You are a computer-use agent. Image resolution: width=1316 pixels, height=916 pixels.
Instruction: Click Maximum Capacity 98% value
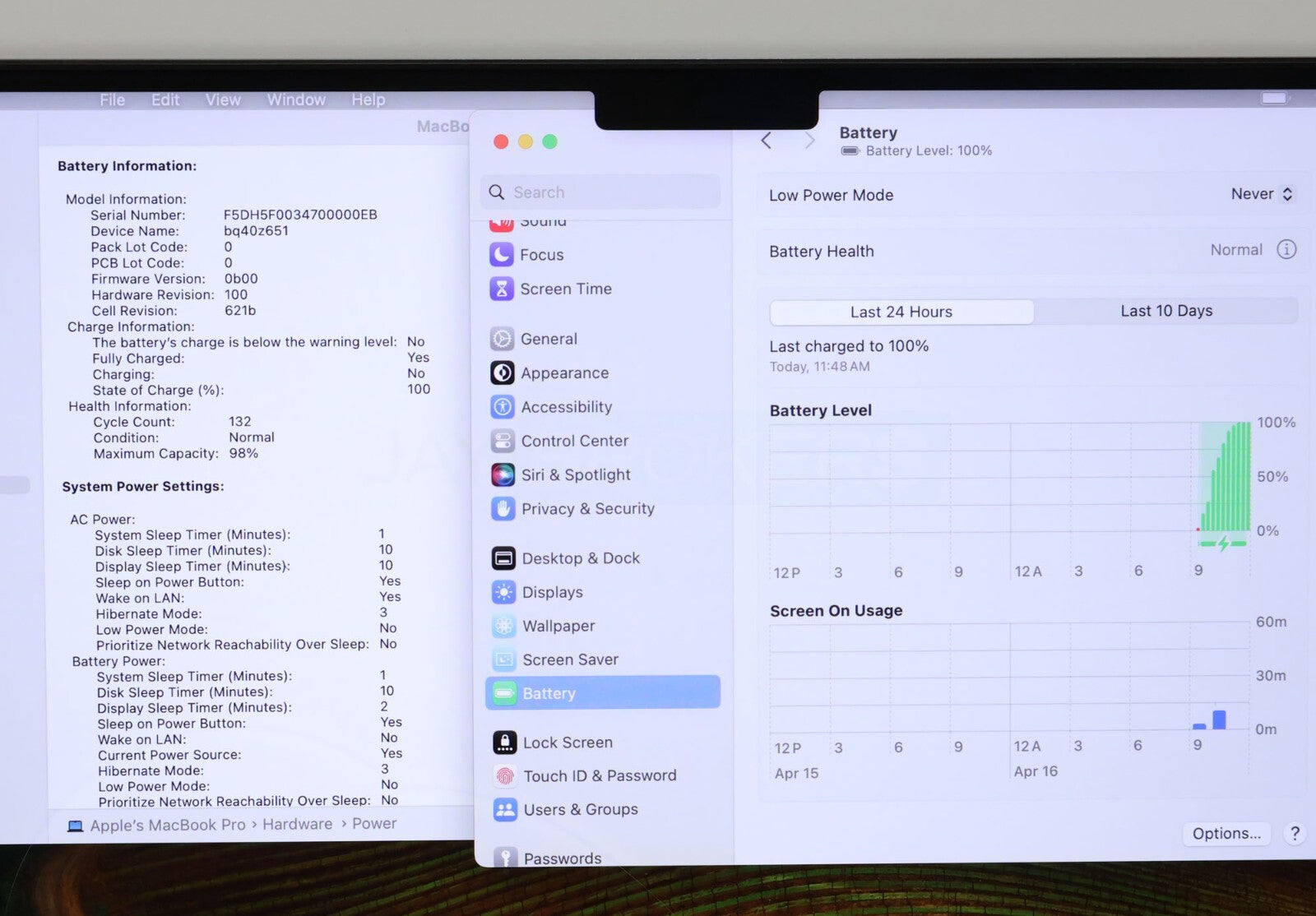pos(243,453)
